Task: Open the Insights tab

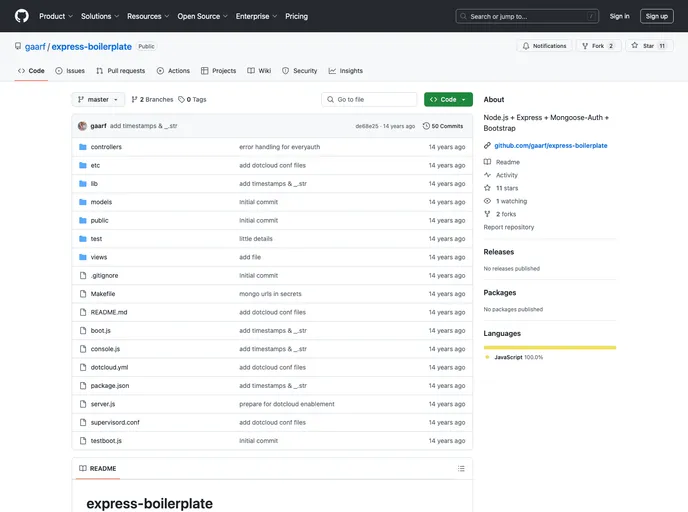Action: click(x=346, y=71)
